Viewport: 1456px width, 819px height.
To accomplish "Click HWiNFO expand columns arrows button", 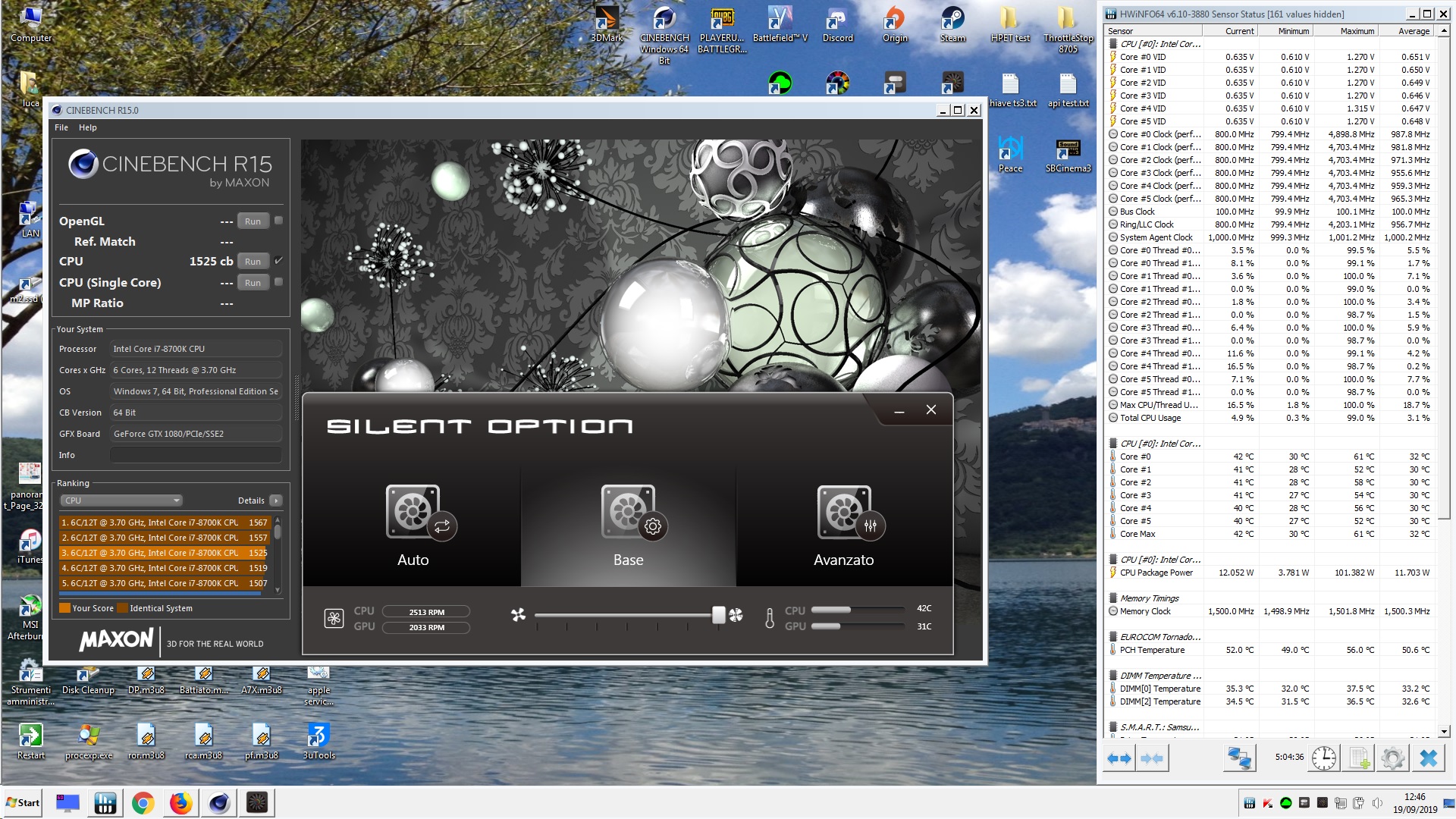I will 1119,758.
